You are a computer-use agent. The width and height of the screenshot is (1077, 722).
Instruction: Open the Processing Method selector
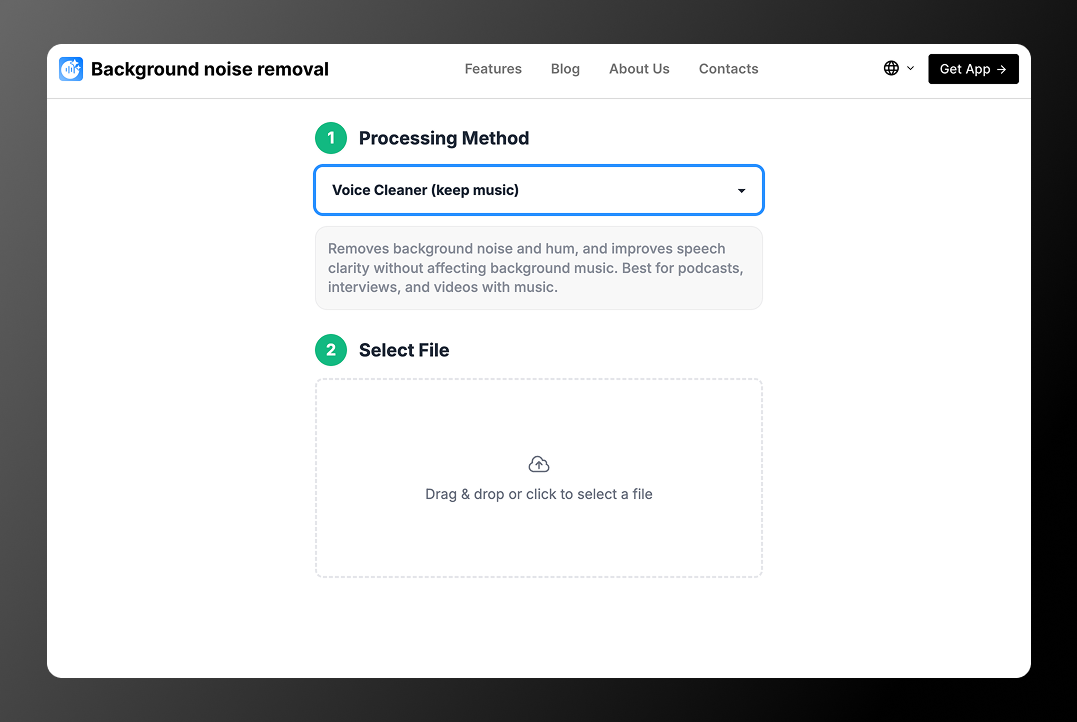point(538,190)
